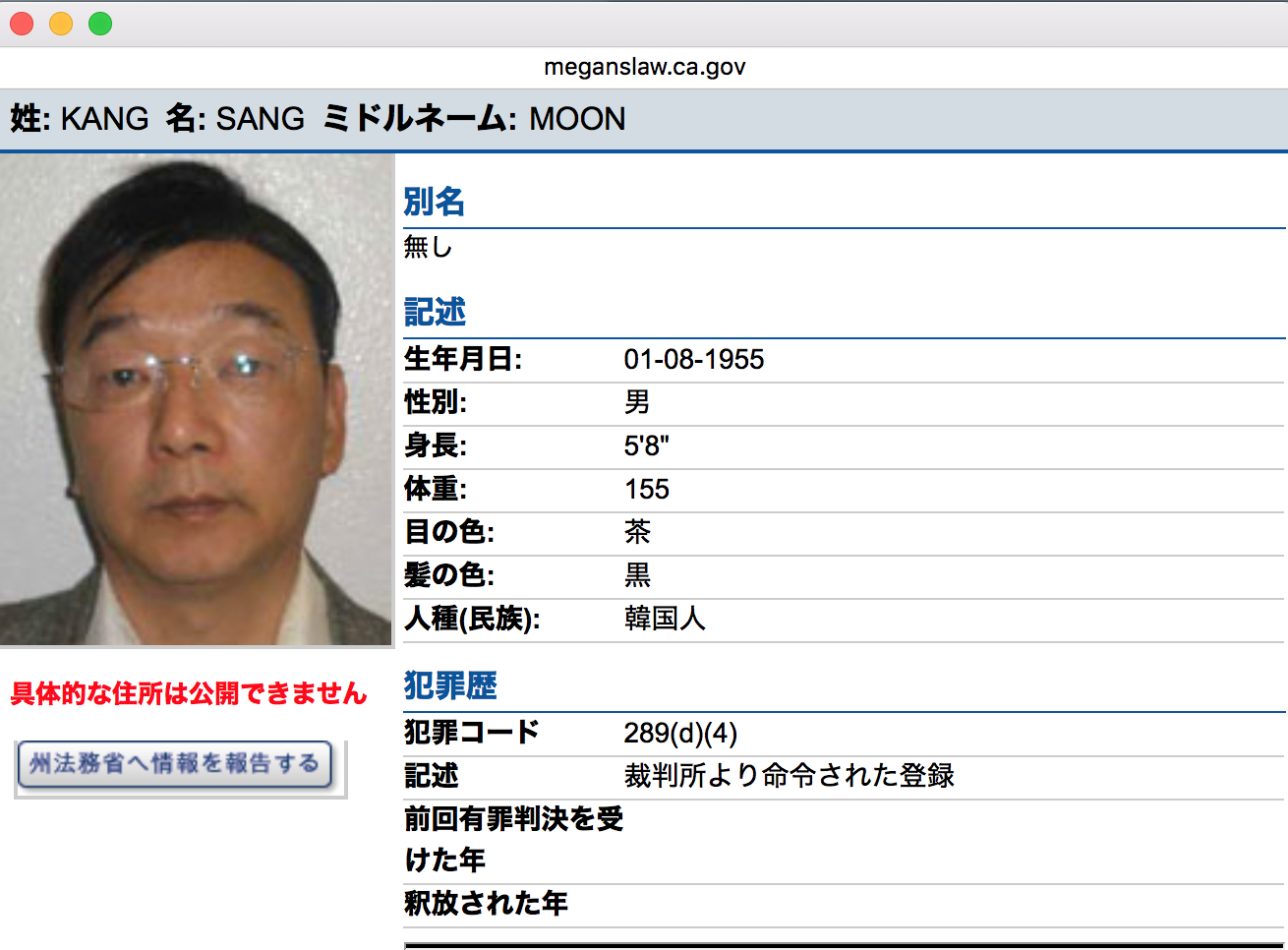Click the weight value 155
The height and width of the screenshot is (950, 1288).
pyautogui.click(x=647, y=489)
